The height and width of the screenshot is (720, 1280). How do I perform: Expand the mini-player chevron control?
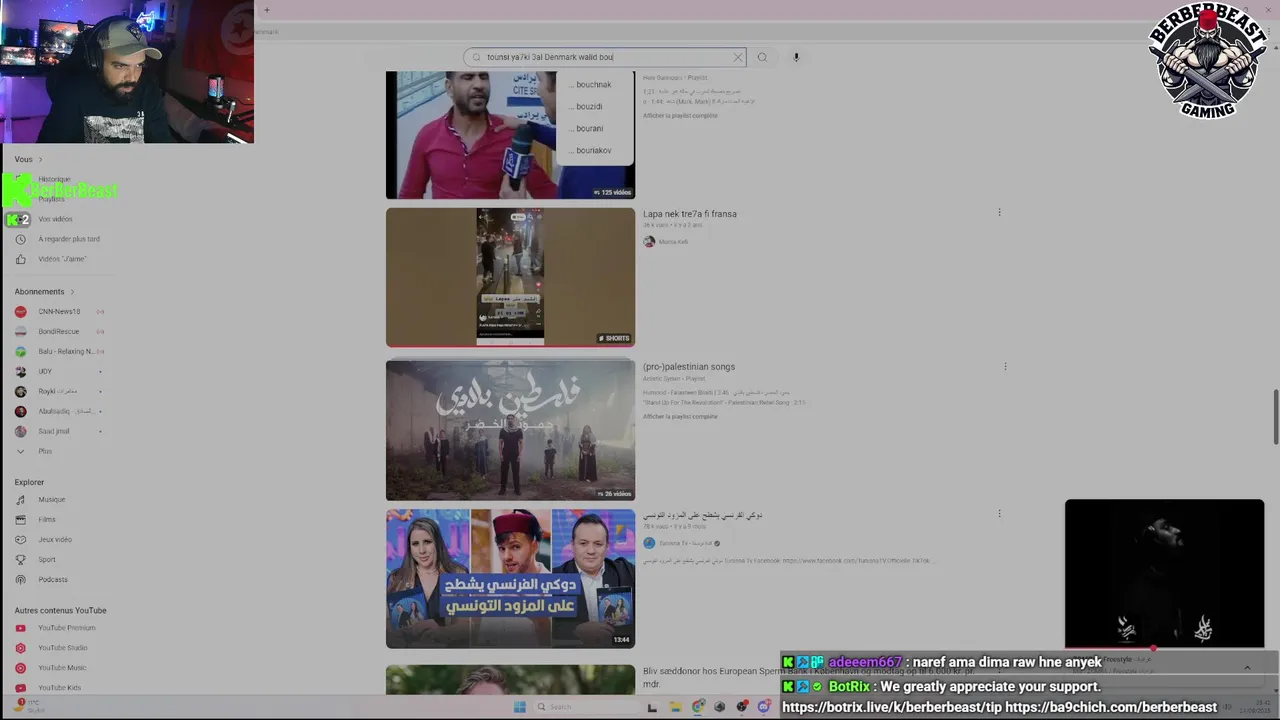coord(1247,667)
